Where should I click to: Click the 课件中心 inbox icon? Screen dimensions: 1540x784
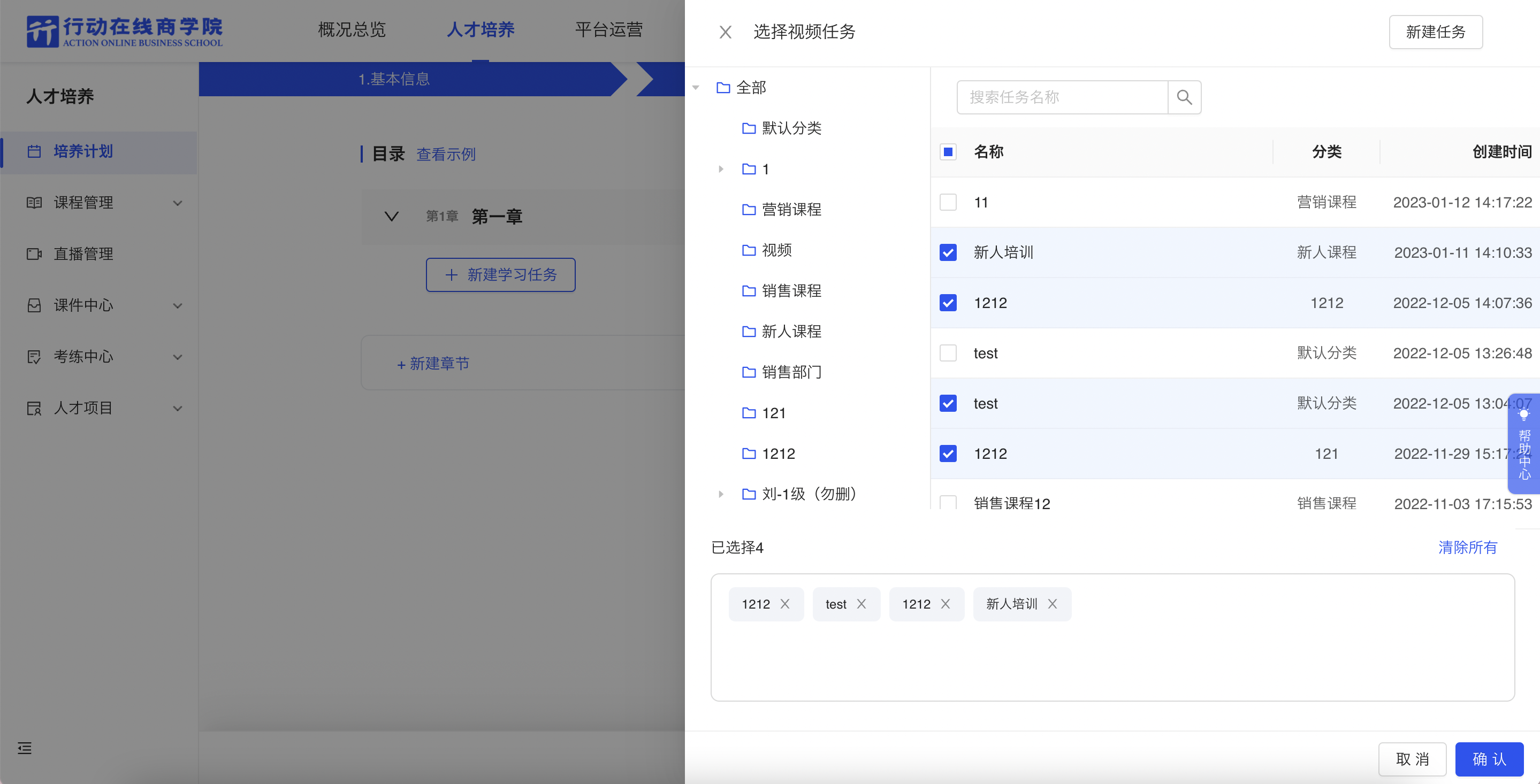(35, 305)
